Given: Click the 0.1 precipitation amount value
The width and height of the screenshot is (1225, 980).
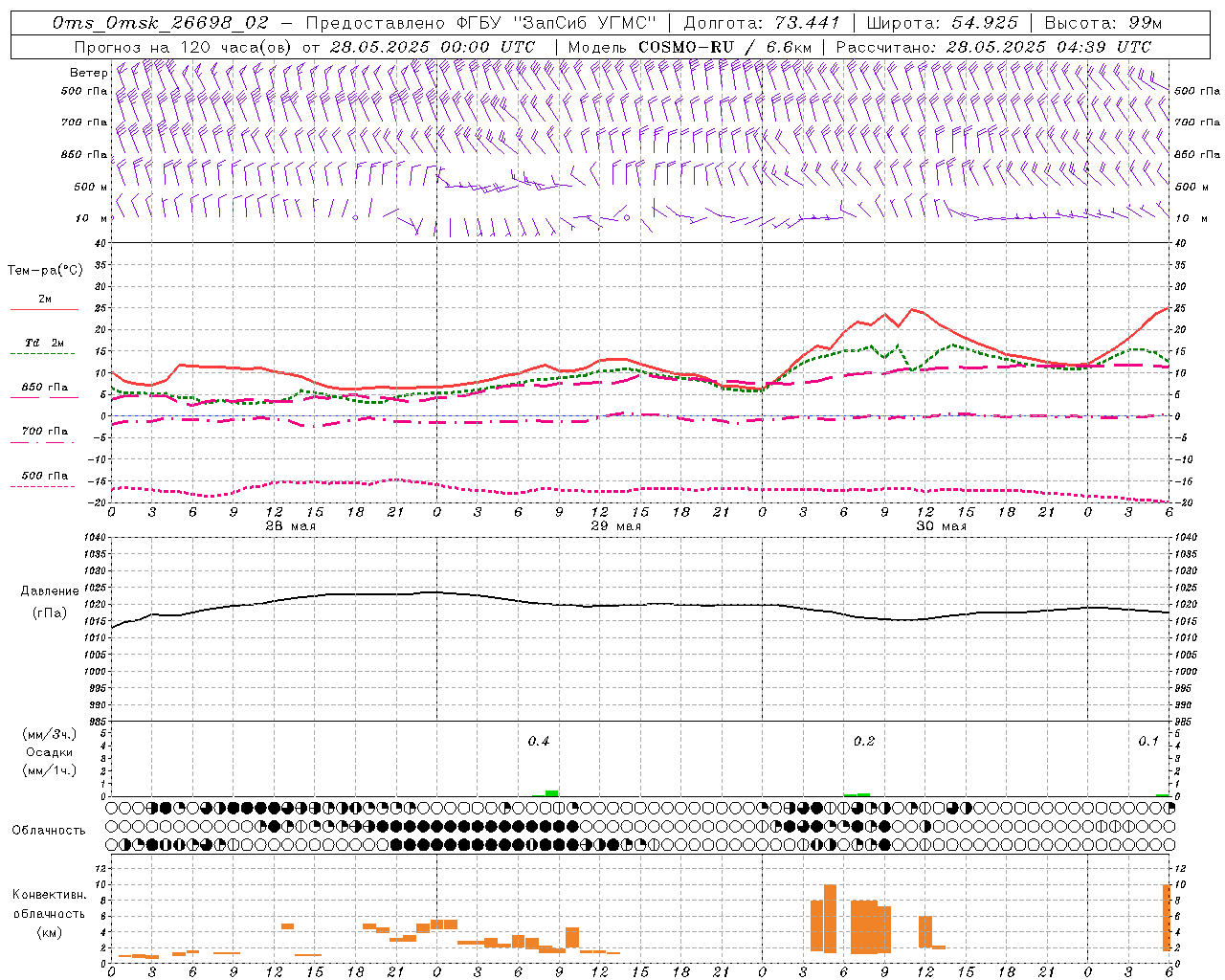Looking at the screenshot, I should [x=1148, y=742].
